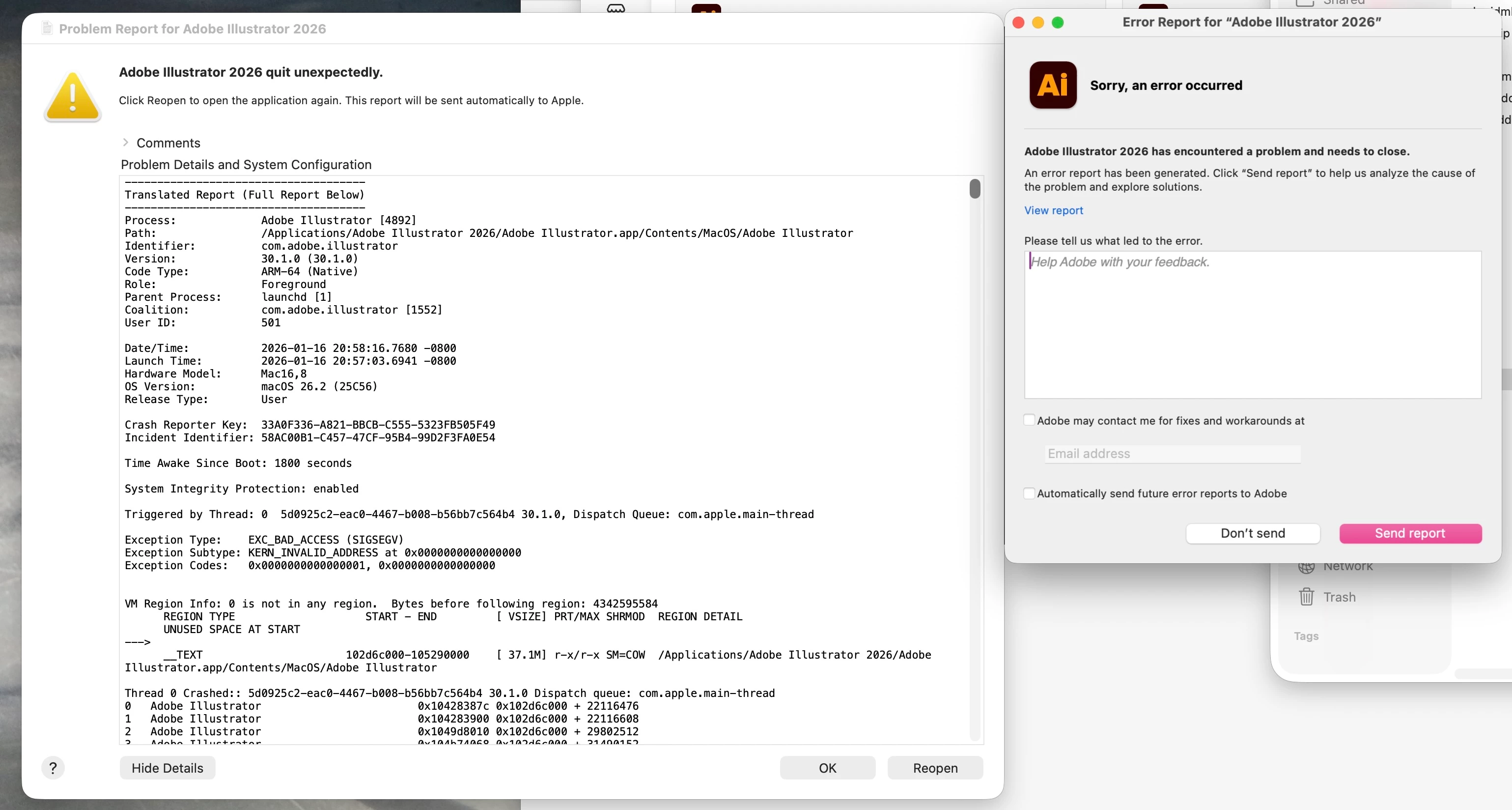Image resolution: width=1512 pixels, height=810 pixels.
Task: Zoom the Error Report window with green button
Action: point(1058,22)
